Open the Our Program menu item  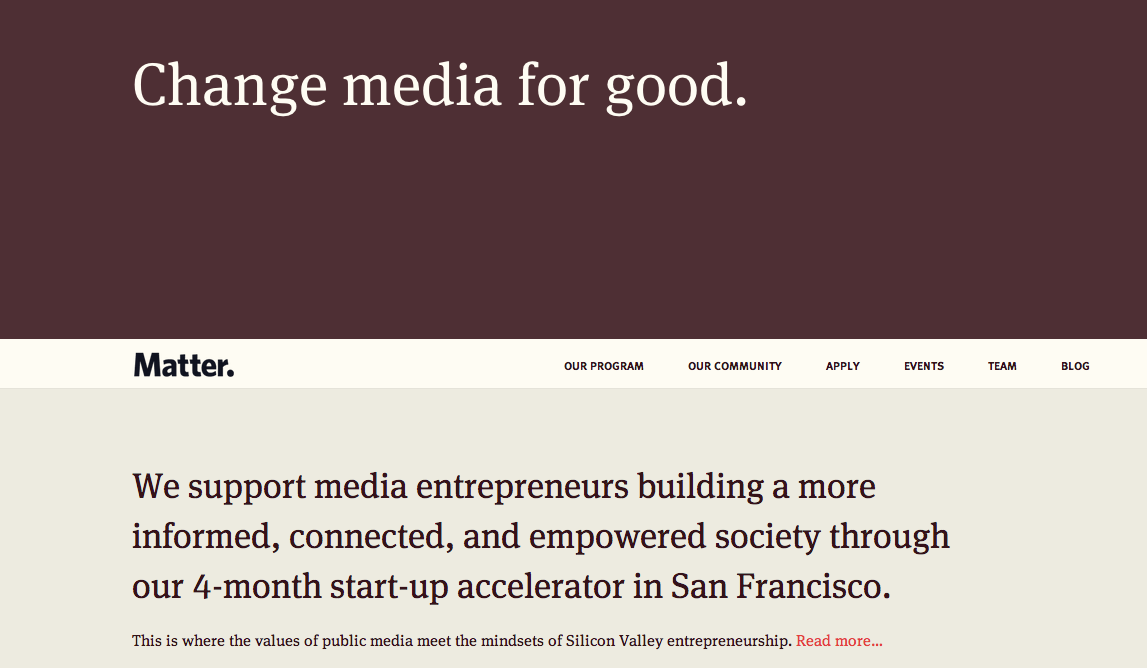[x=603, y=366]
